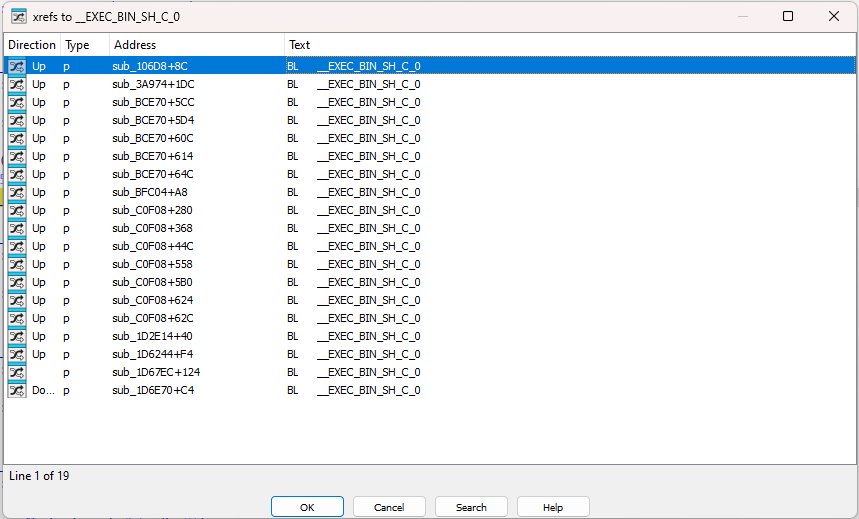Click BL __EXEC_BIN_SH_C_0 text in sub_BFC04+A8 row
859x519 pixels.
[x=353, y=192]
